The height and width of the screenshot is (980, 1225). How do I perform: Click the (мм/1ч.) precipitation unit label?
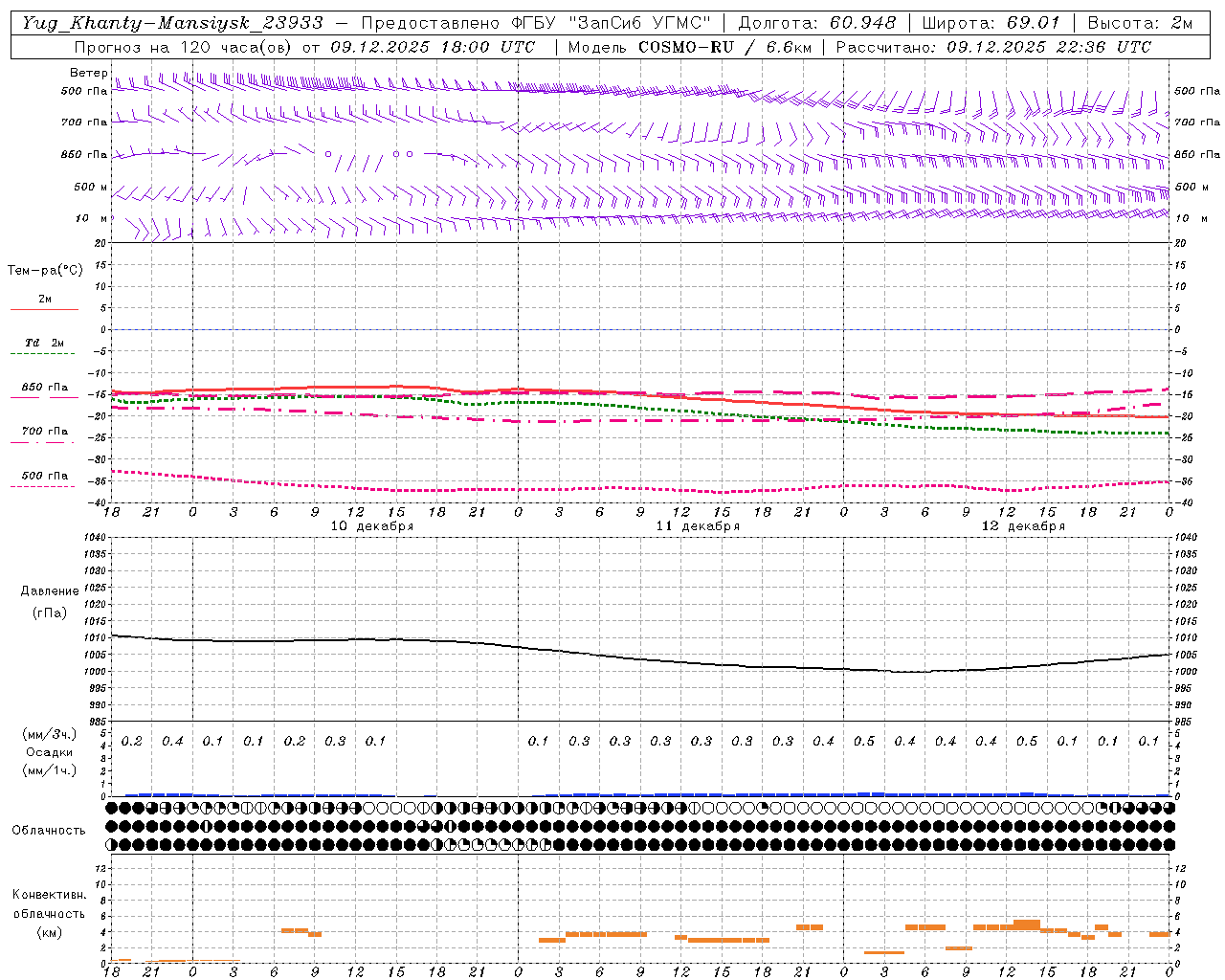pos(50,770)
